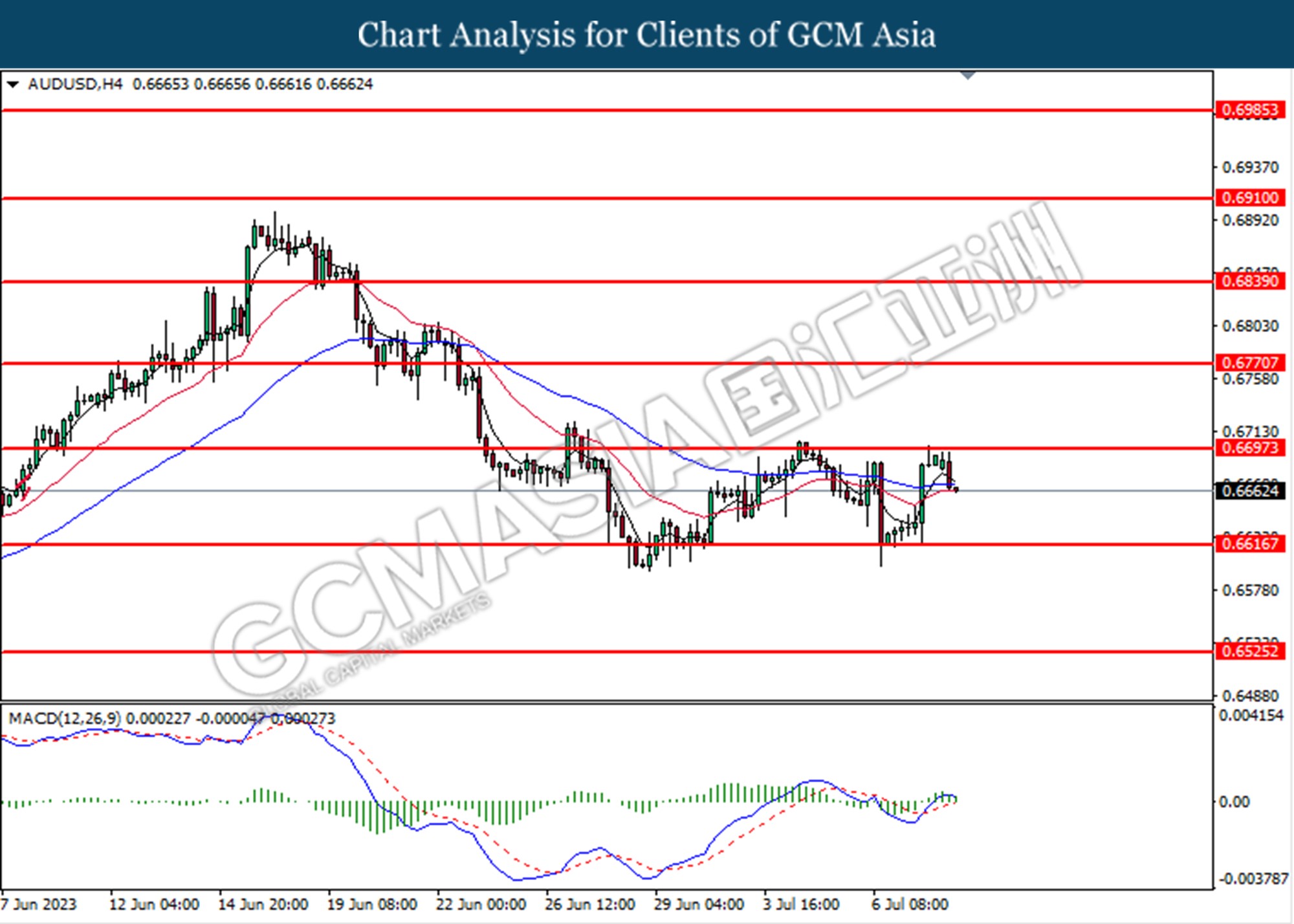This screenshot has height=924, width=1294.
Task: Click the 0.66973 price level label
Action: click(x=1250, y=448)
